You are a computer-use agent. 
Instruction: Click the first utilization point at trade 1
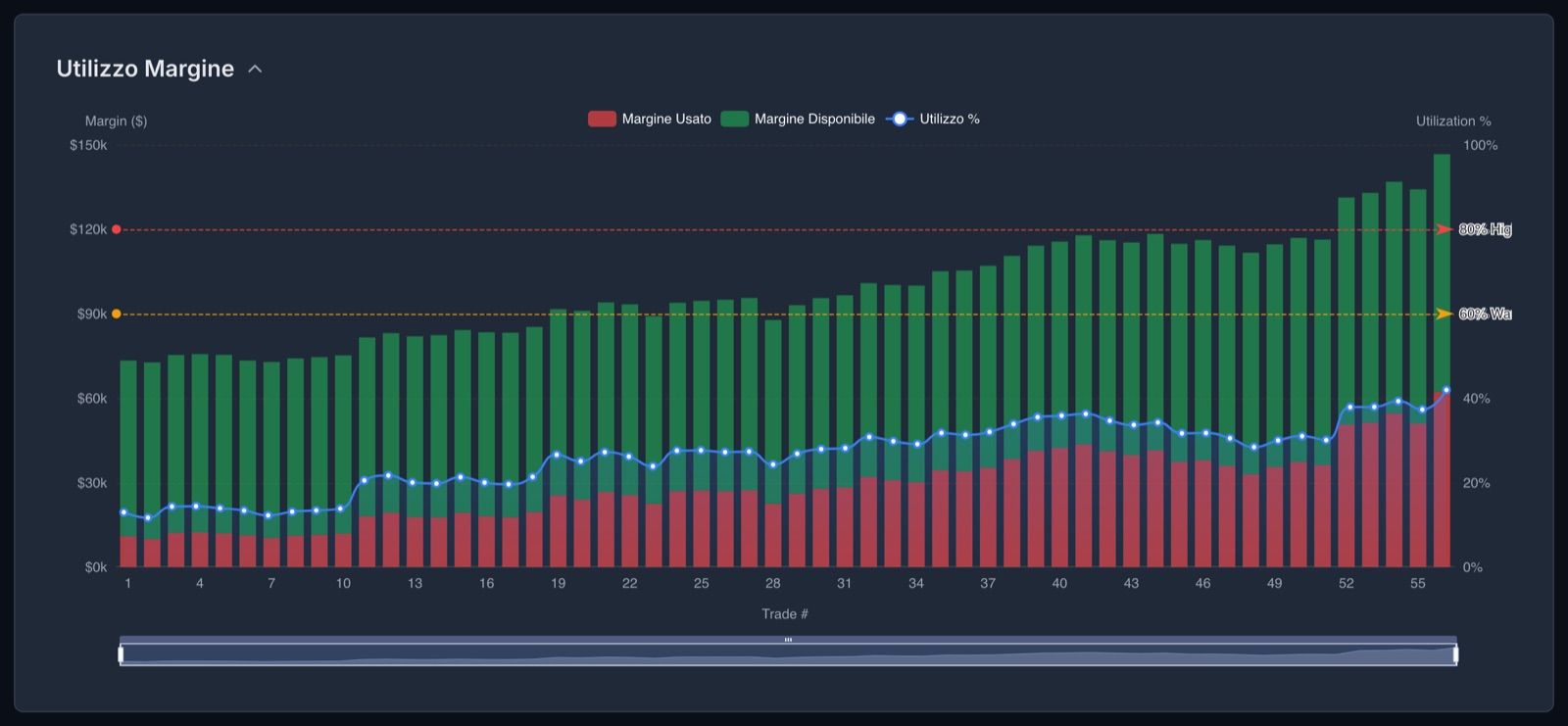[123, 512]
